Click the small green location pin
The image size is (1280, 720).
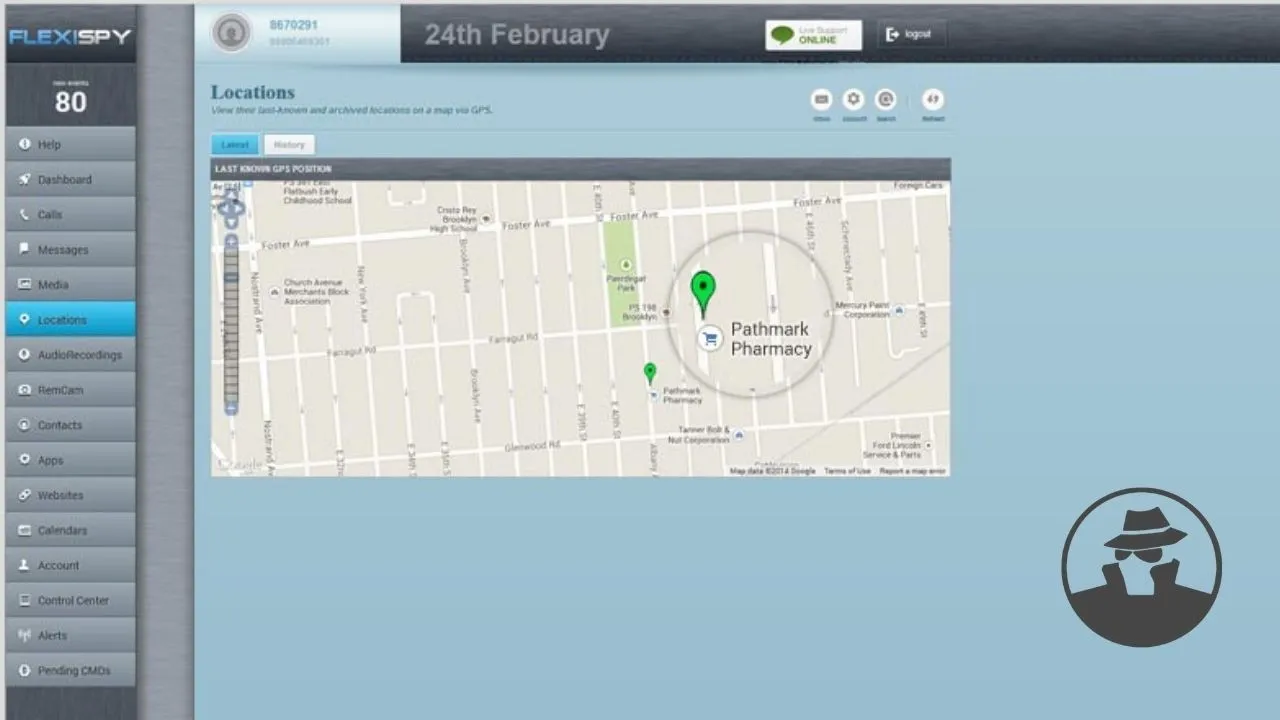point(650,374)
